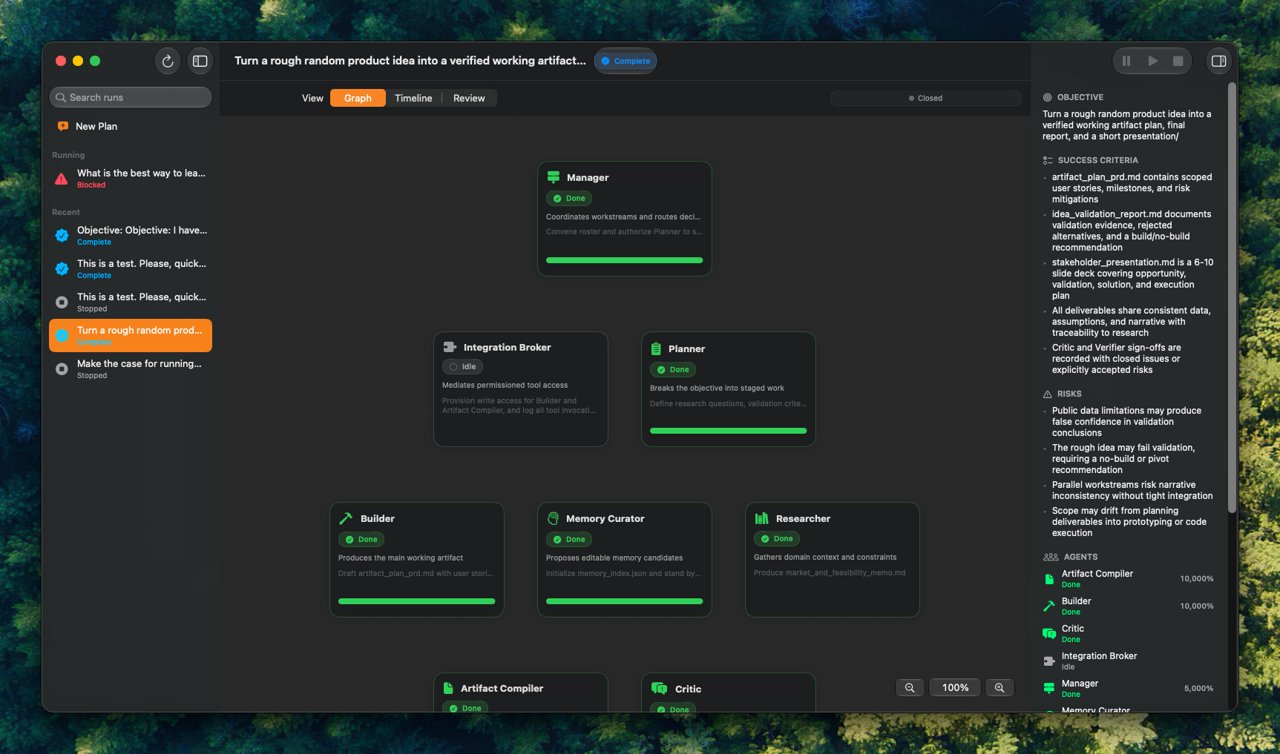Click the stopped icon beside 'Make the case'
This screenshot has height=754, width=1280.
click(62, 369)
